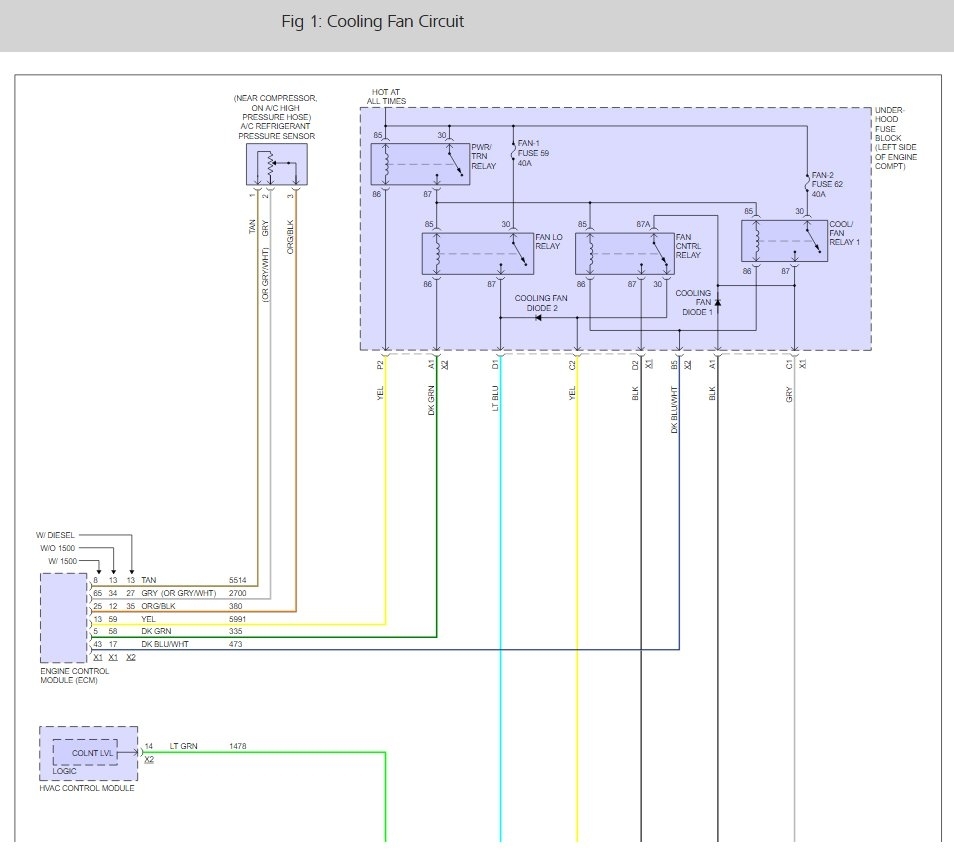Click the 'HOT AT ALL TIMES' label
The width and height of the screenshot is (954, 858).
click(x=386, y=97)
